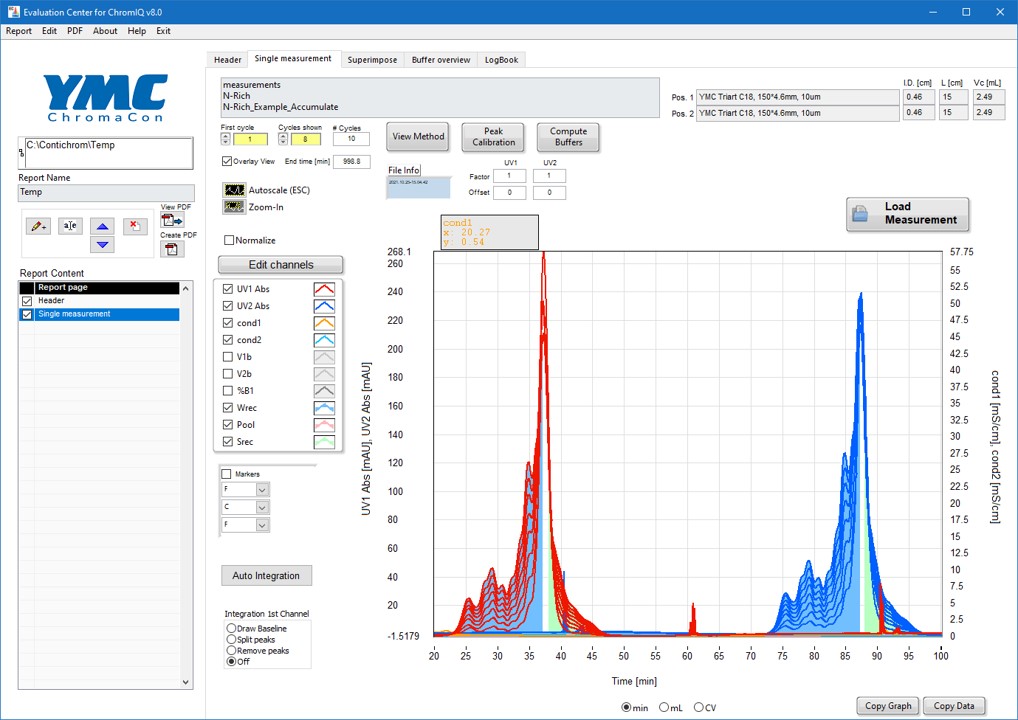The image size is (1018, 720).
Task: Increment the First cycle stepper
Action: [225, 136]
